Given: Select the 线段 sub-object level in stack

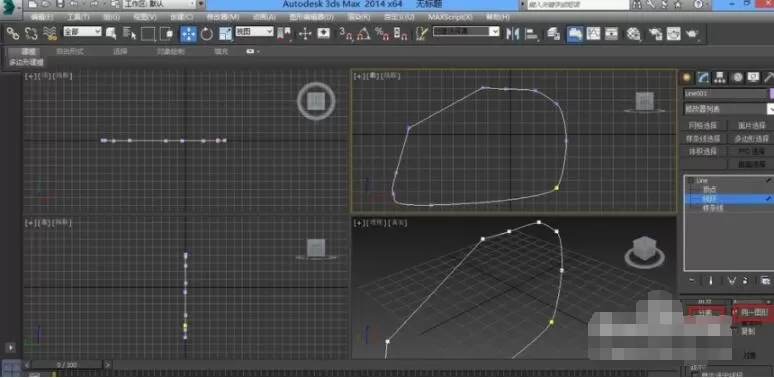Looking at the screenshot, I should (x=728, y=199).
